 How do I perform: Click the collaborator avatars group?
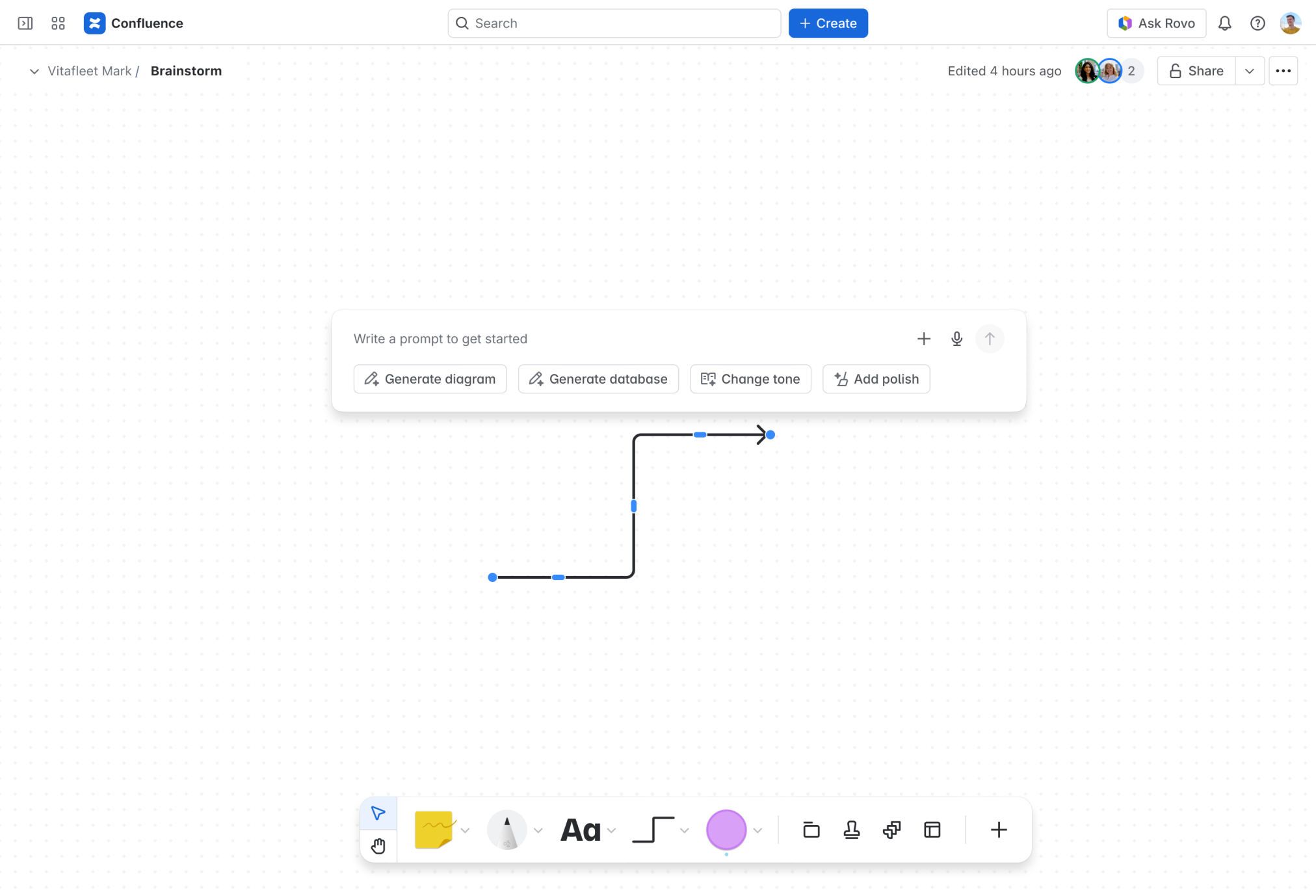(1108, 71)
